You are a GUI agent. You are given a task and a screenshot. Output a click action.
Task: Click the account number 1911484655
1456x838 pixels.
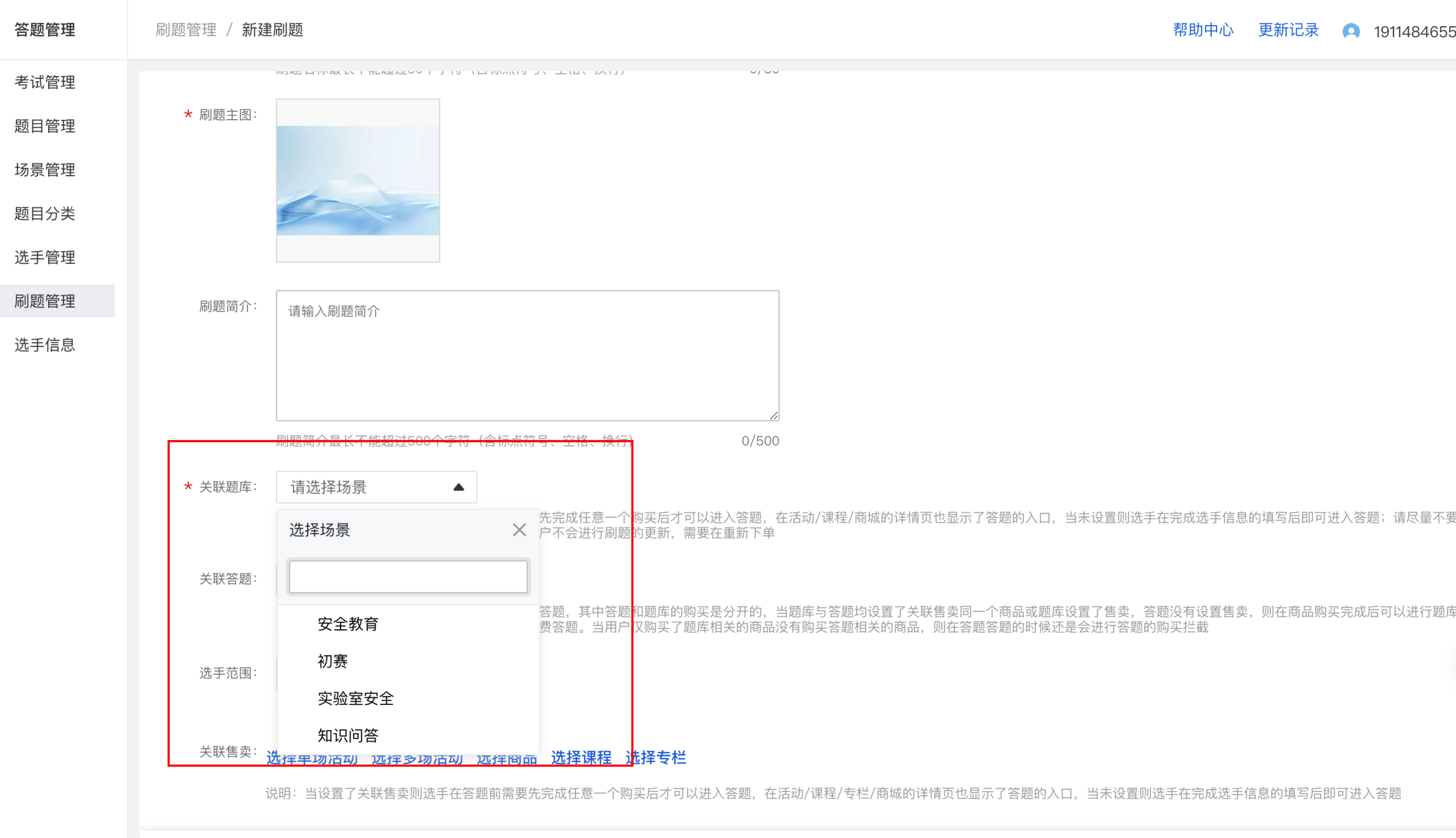pyautogui.click(x=1414, y=32)
